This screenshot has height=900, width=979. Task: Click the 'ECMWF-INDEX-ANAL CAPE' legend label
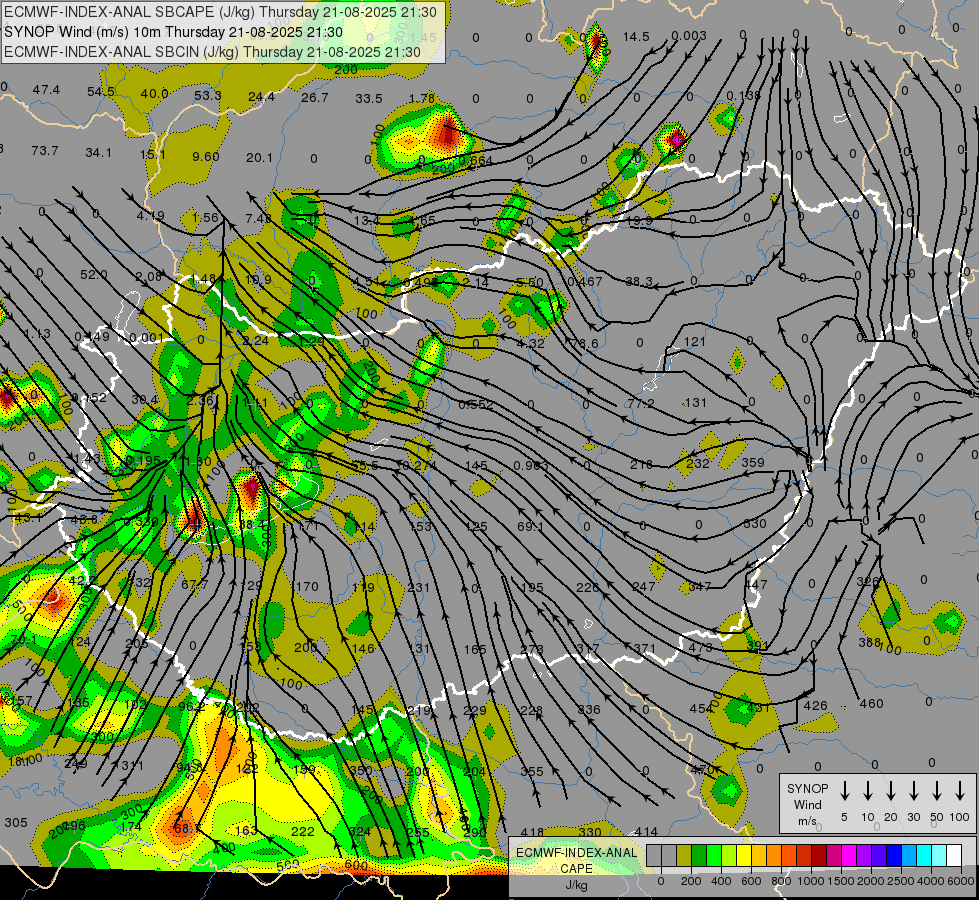[576, 860]
